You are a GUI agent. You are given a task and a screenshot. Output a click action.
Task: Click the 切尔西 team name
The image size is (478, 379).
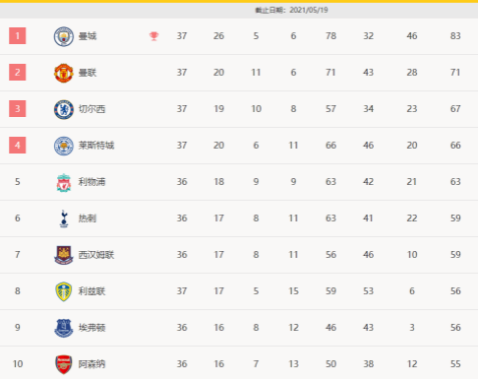[x=92, y=109]
